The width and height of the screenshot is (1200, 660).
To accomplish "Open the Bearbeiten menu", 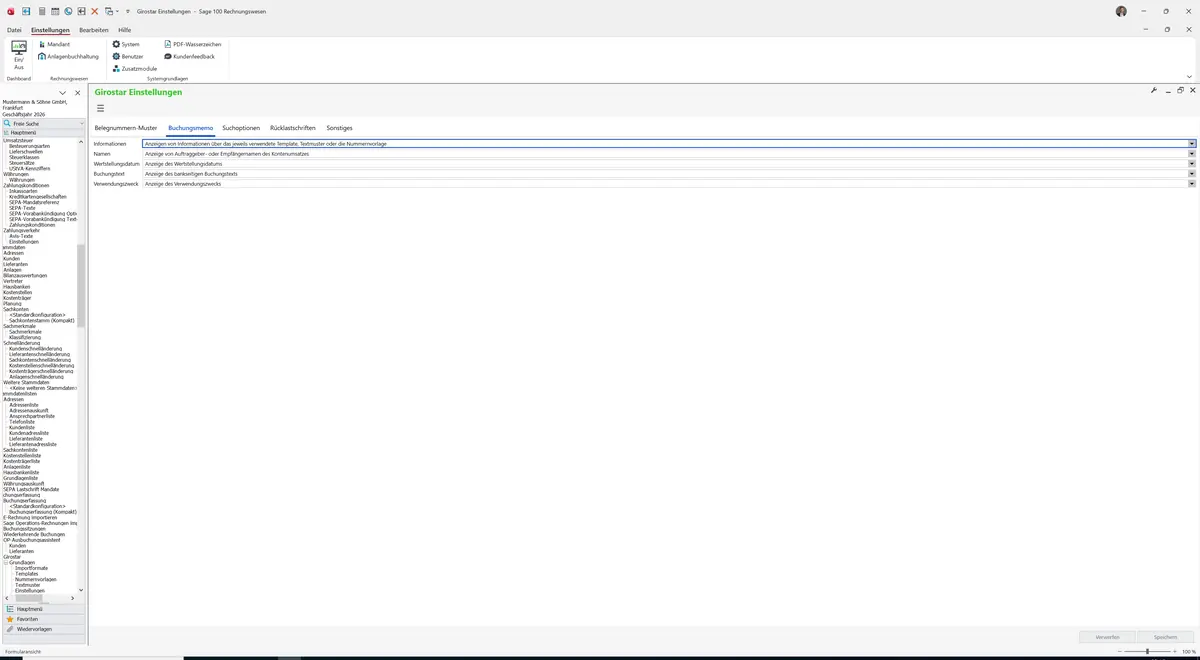I will [x=94, y=30].
